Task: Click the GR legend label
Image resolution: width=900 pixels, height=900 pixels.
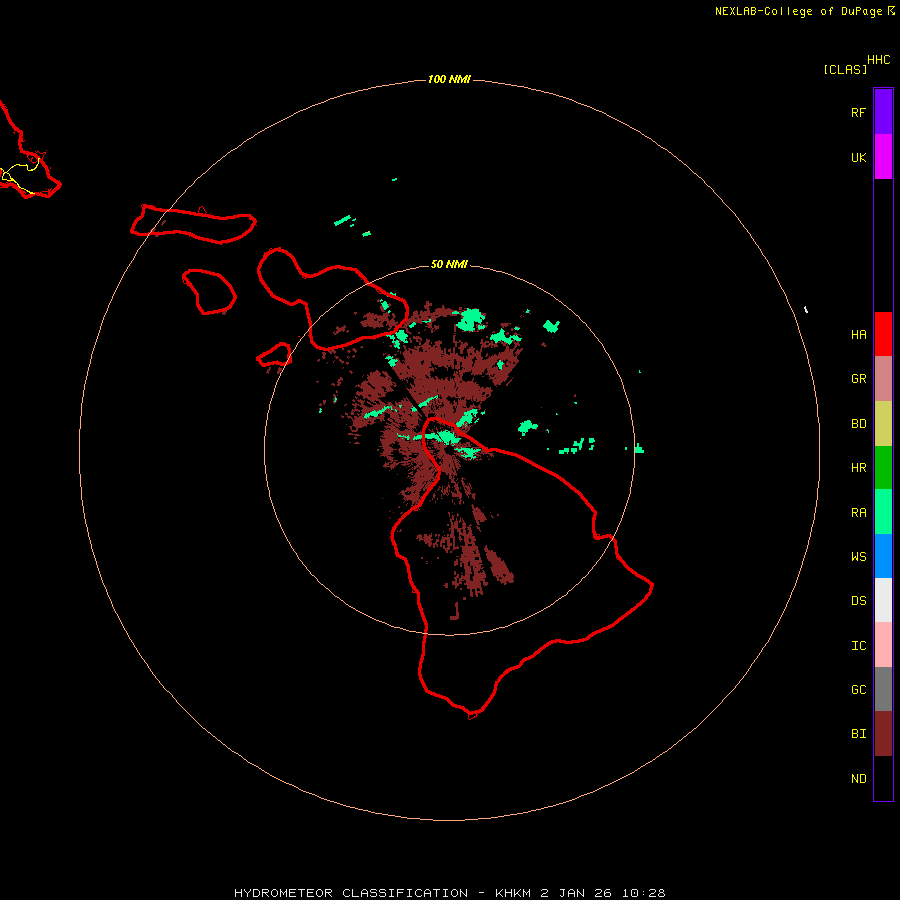Action: click(858, 379)
